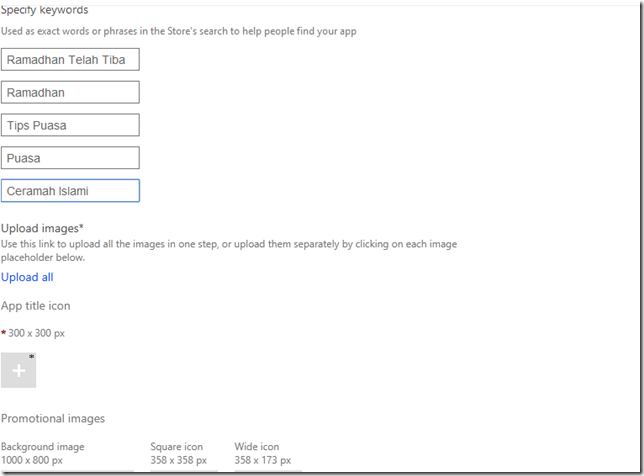The image size is (644, 476).
Task: Click into the 'Ceramah Islami' keyword field
Action: 70,191
